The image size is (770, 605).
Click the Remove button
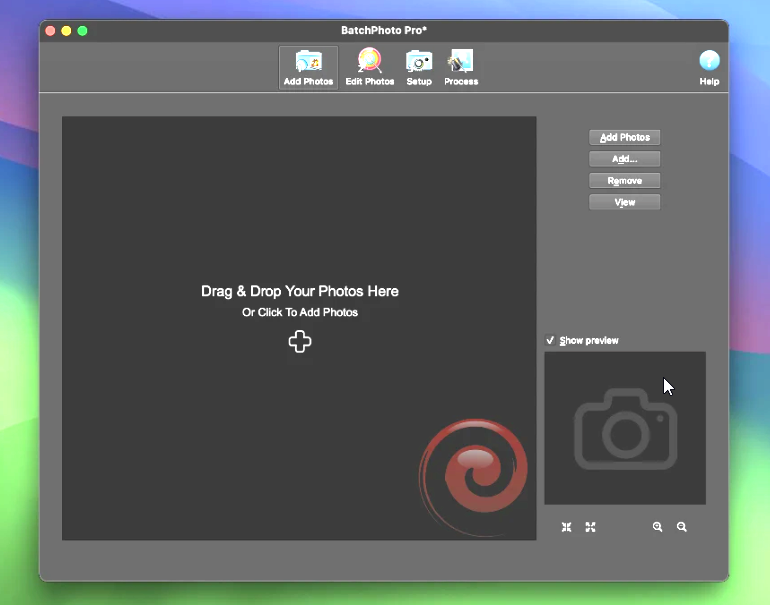point(625,181)
